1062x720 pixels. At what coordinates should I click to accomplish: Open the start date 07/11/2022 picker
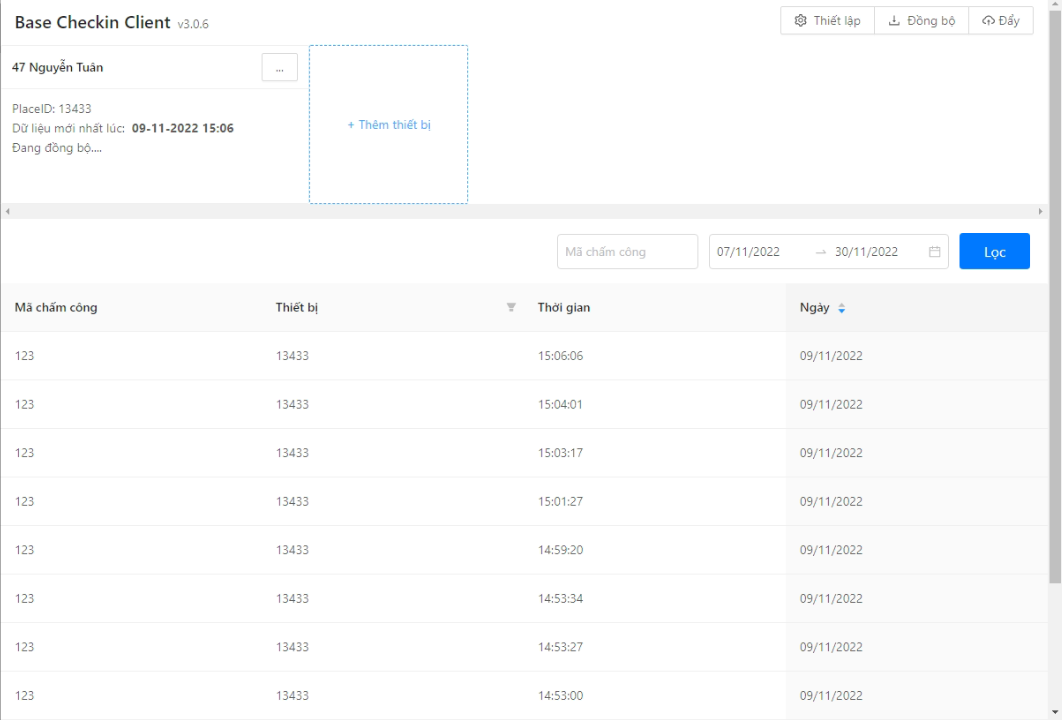point(748,252)
